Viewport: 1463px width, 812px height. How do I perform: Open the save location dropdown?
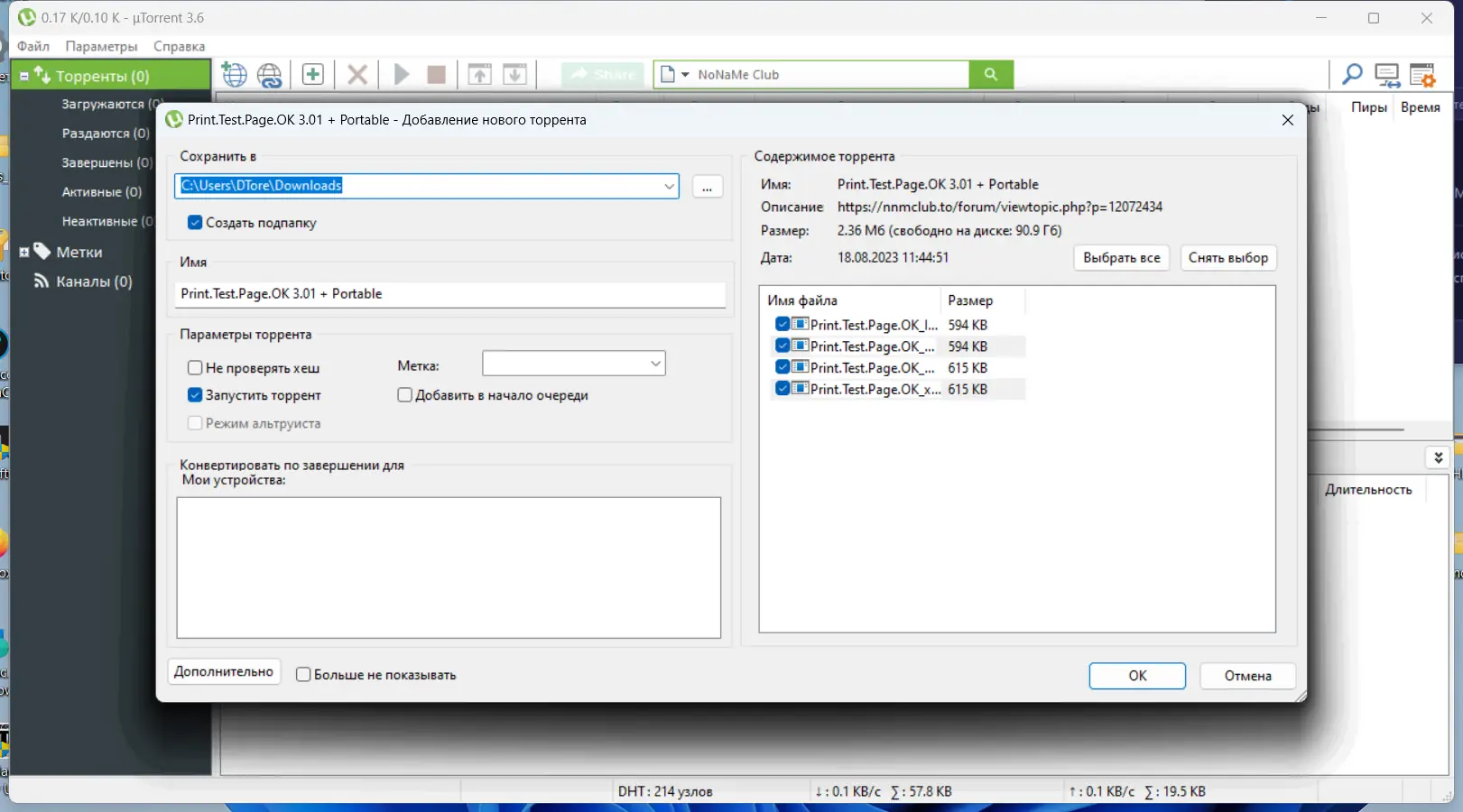pyautogui.click(x=670, y=186)
